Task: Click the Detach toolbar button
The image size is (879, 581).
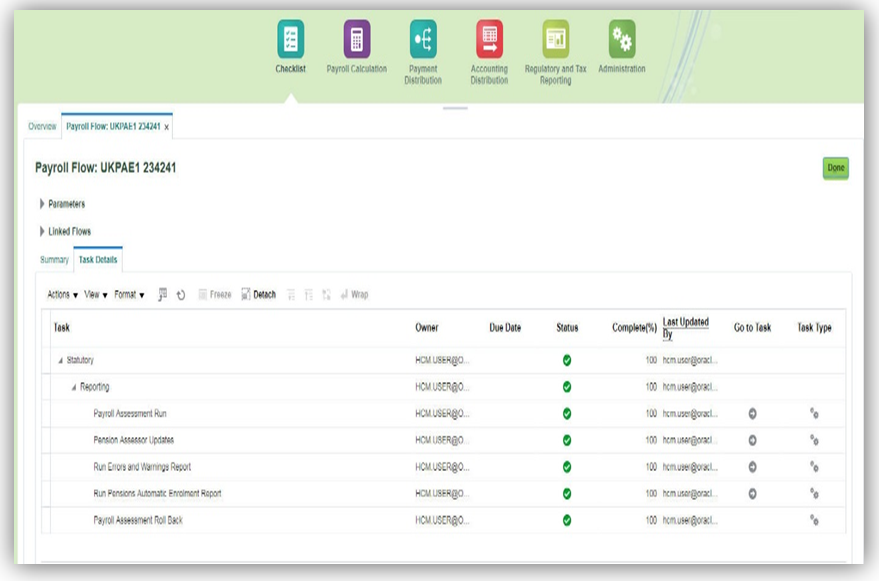Action: pyautogui.click(x=258, y=294)
